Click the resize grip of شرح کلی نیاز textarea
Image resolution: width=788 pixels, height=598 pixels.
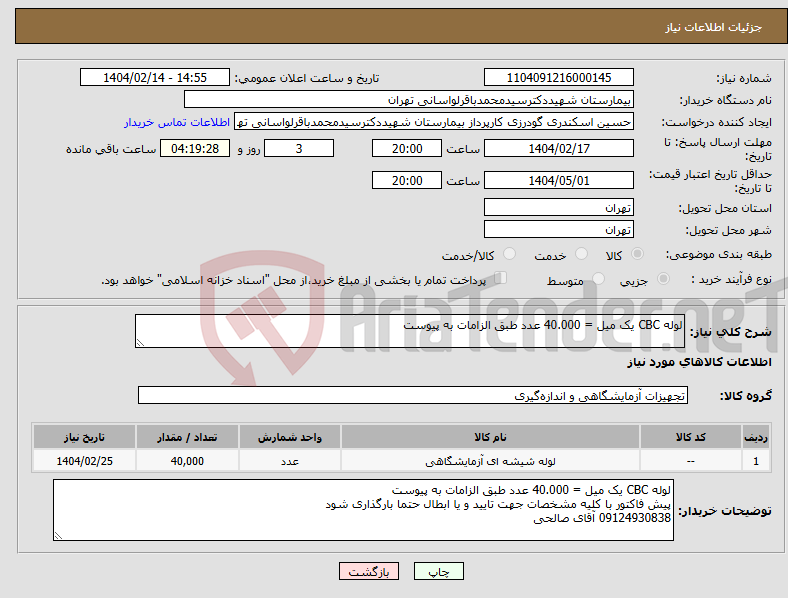[140, 343]
